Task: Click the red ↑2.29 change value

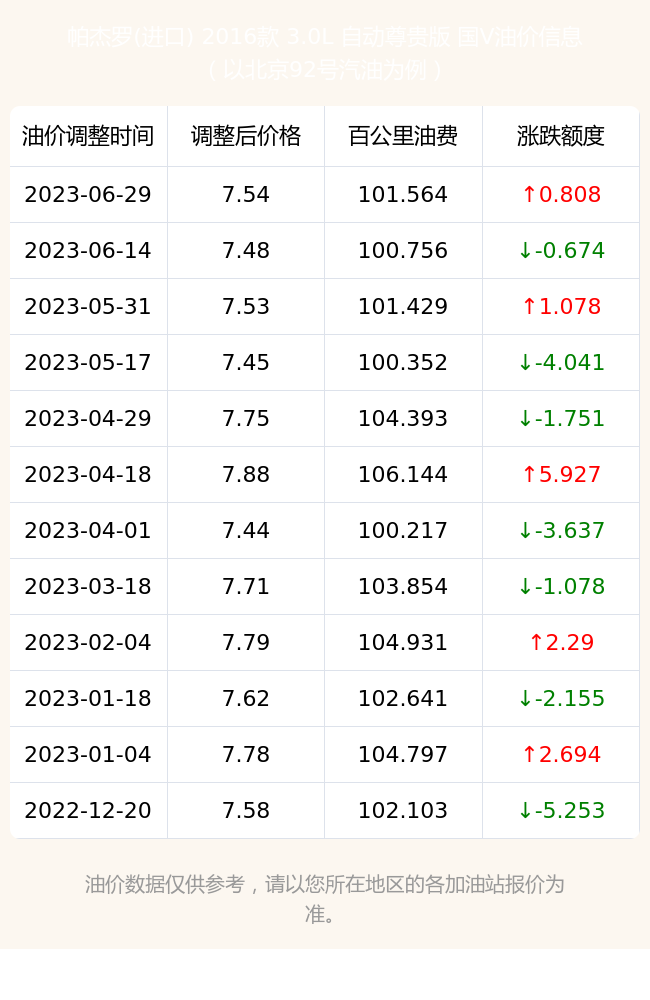Action: [x=561, y=642]
